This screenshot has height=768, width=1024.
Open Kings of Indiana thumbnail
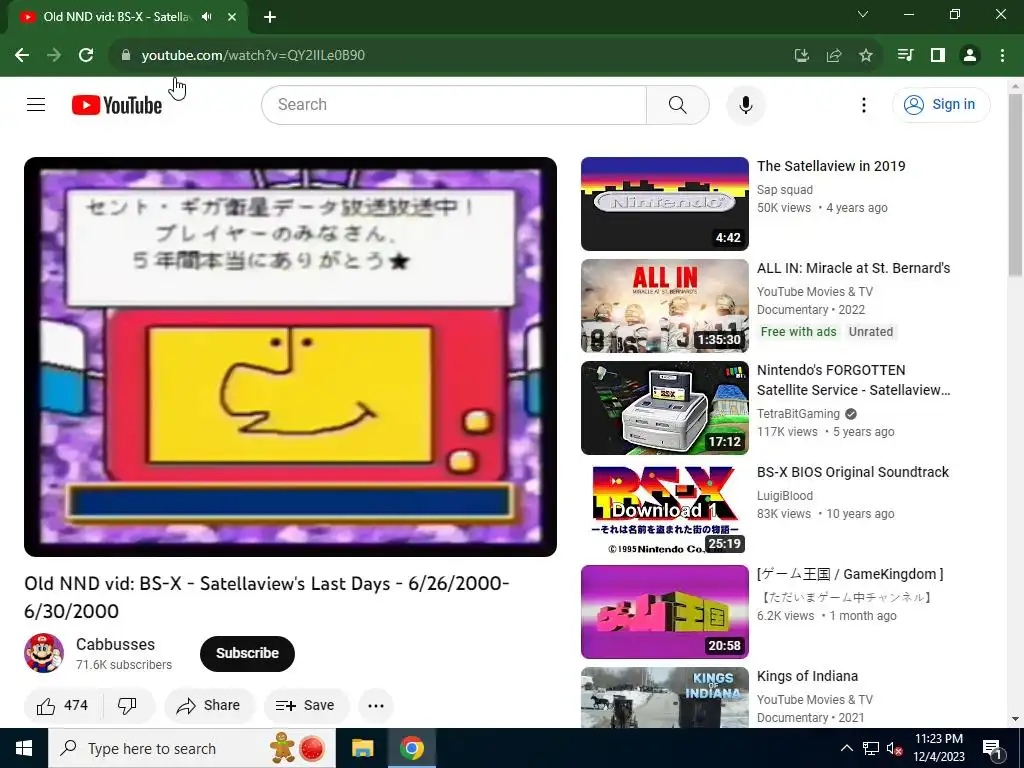(664, 697)
